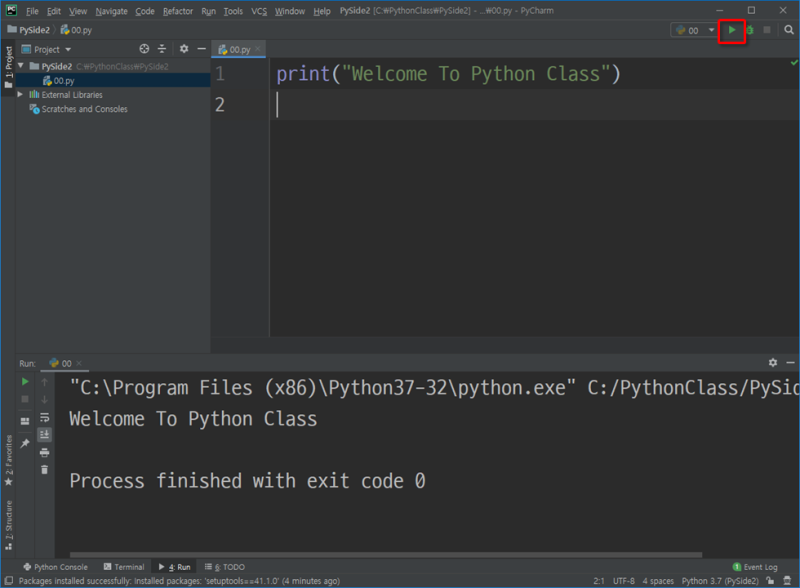This screenshot has height=588, width=800.
Task: Run the 00 script with green play button
Action: click(x=732, y=30)
